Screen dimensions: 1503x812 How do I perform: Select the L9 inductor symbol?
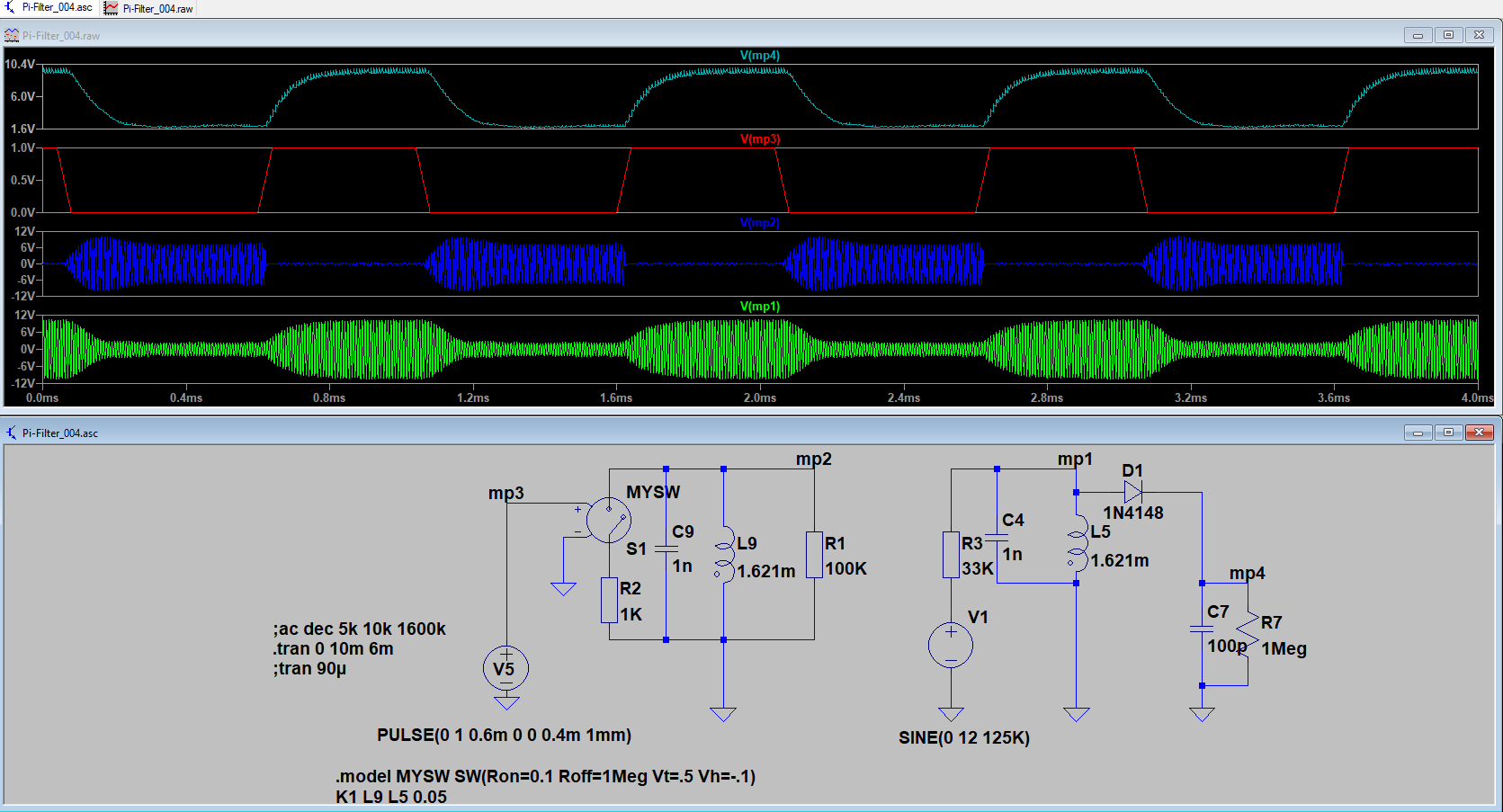click(x=724, y=554)
